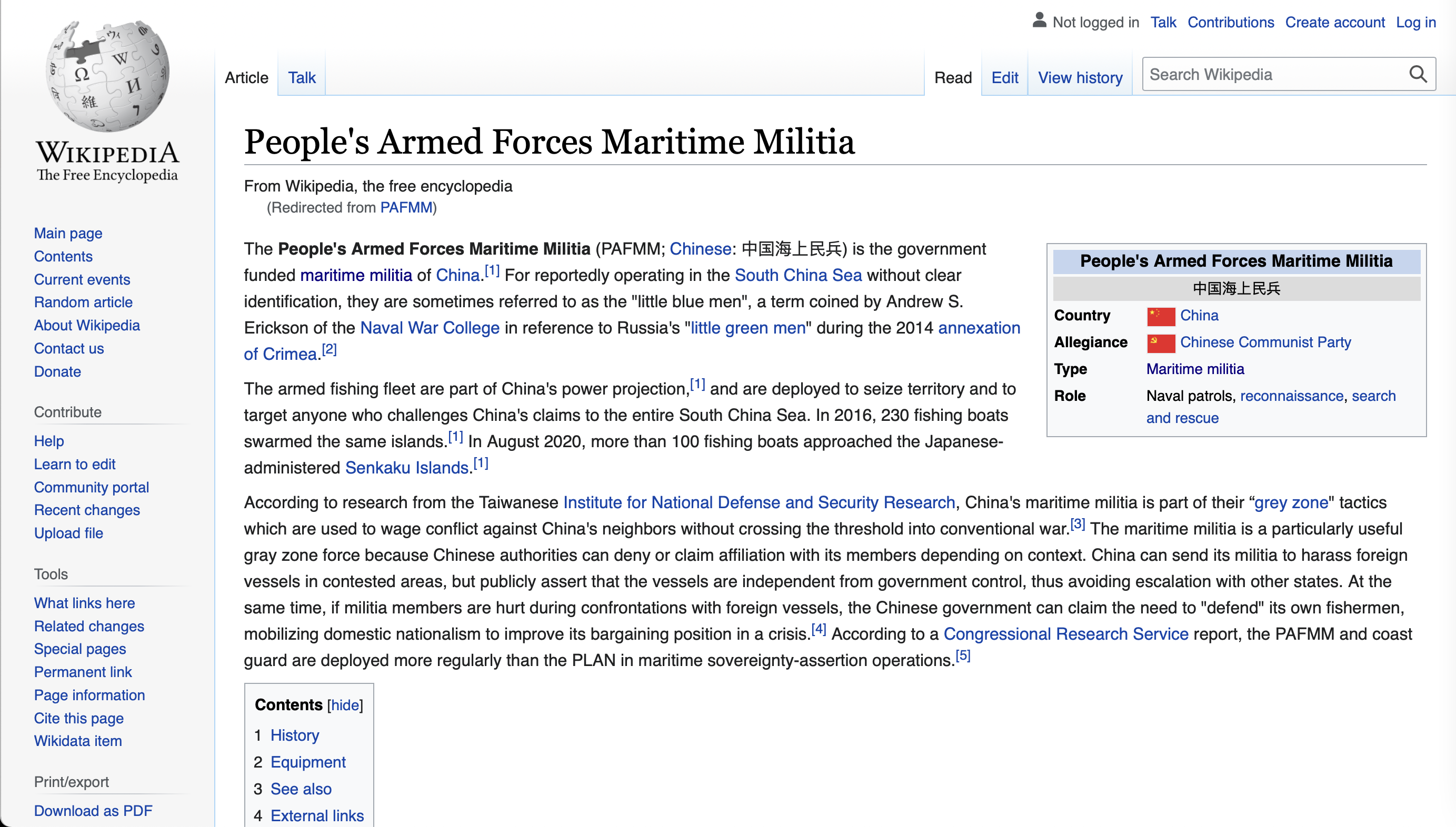1456x827 pixels.
Task: Open About Wikipedia link
Action: 87,326
